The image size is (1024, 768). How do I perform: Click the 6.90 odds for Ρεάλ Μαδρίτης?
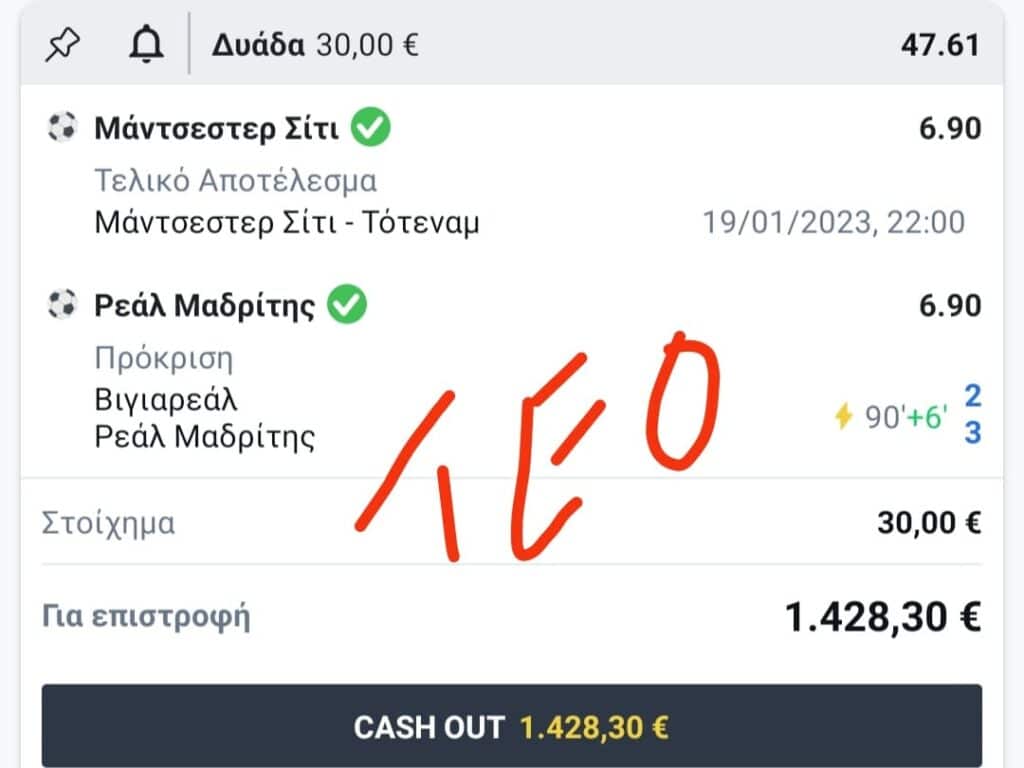(949, 305)
